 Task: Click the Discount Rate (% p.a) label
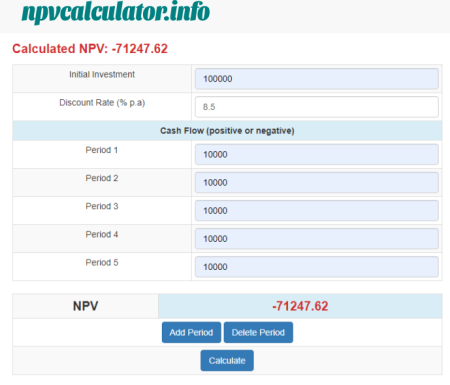[x=102, y=103]
